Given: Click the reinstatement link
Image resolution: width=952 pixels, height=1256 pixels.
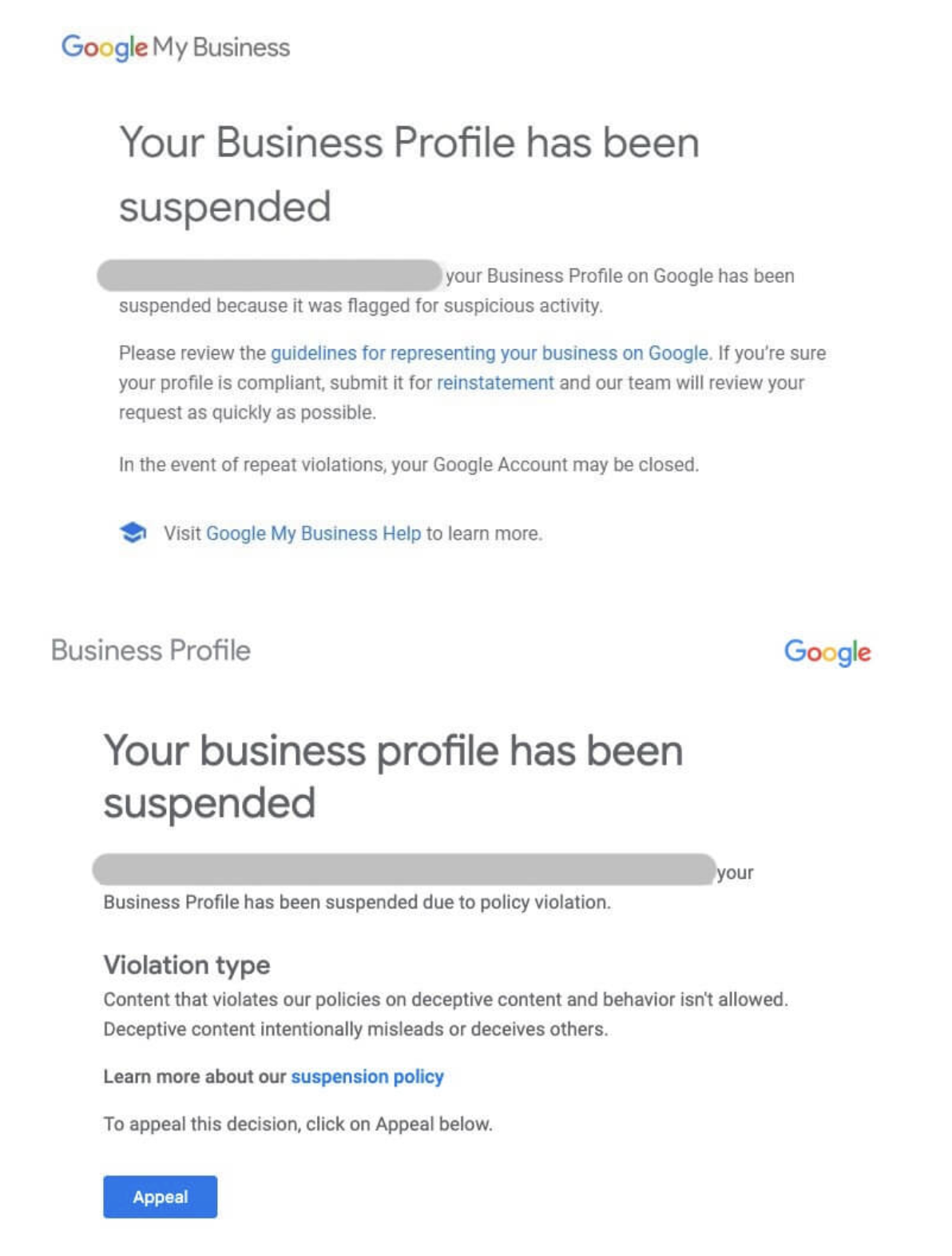Looking at the screenshot, I should [x=495, y=382].
